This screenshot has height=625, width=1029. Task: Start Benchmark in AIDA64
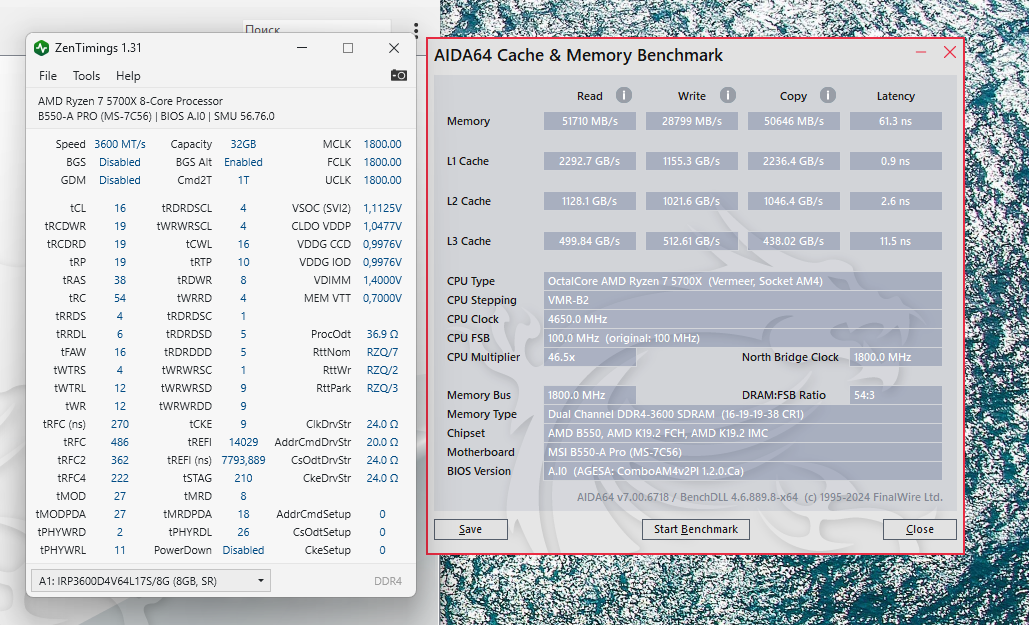point(696,529)
